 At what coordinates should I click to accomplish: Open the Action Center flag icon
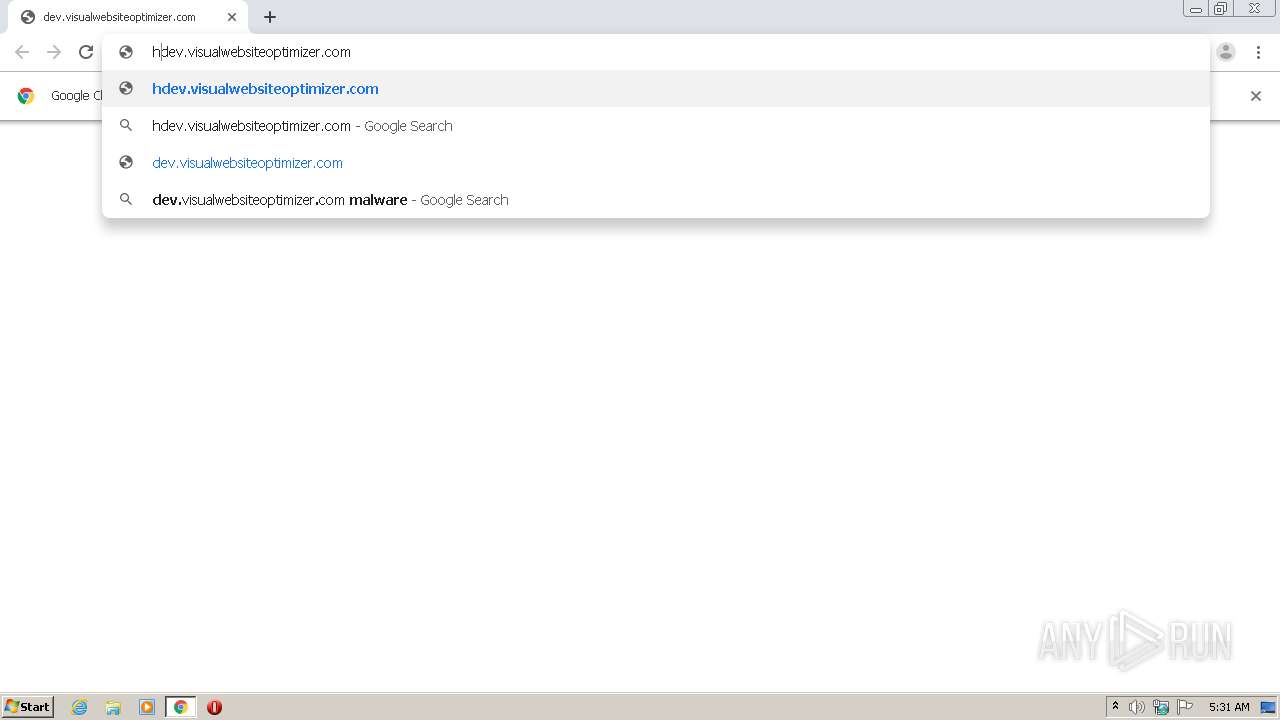(x=1185, y=707)
